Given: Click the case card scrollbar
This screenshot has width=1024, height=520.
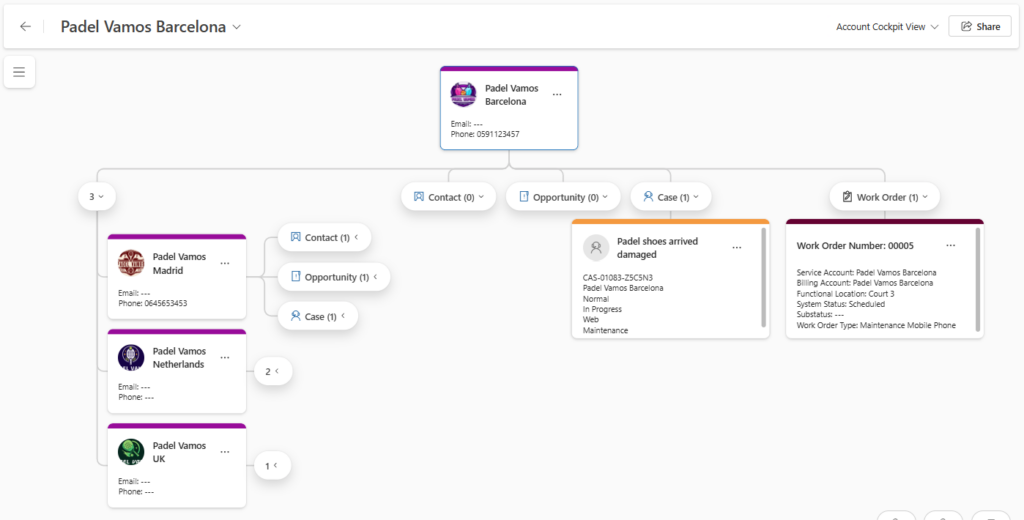Looking at the screenshot, I should 764,277.
